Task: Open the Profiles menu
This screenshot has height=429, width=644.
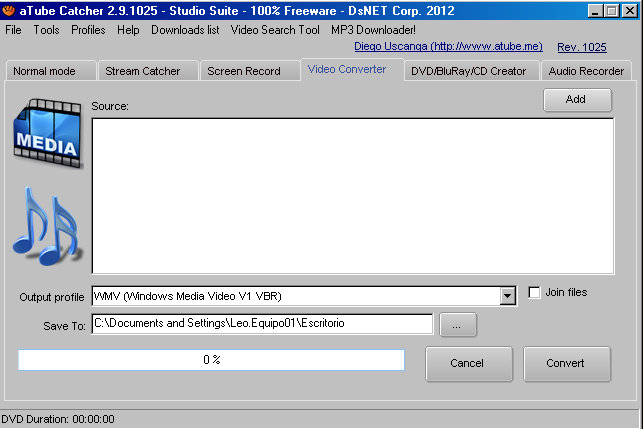Action: point(88,30)
